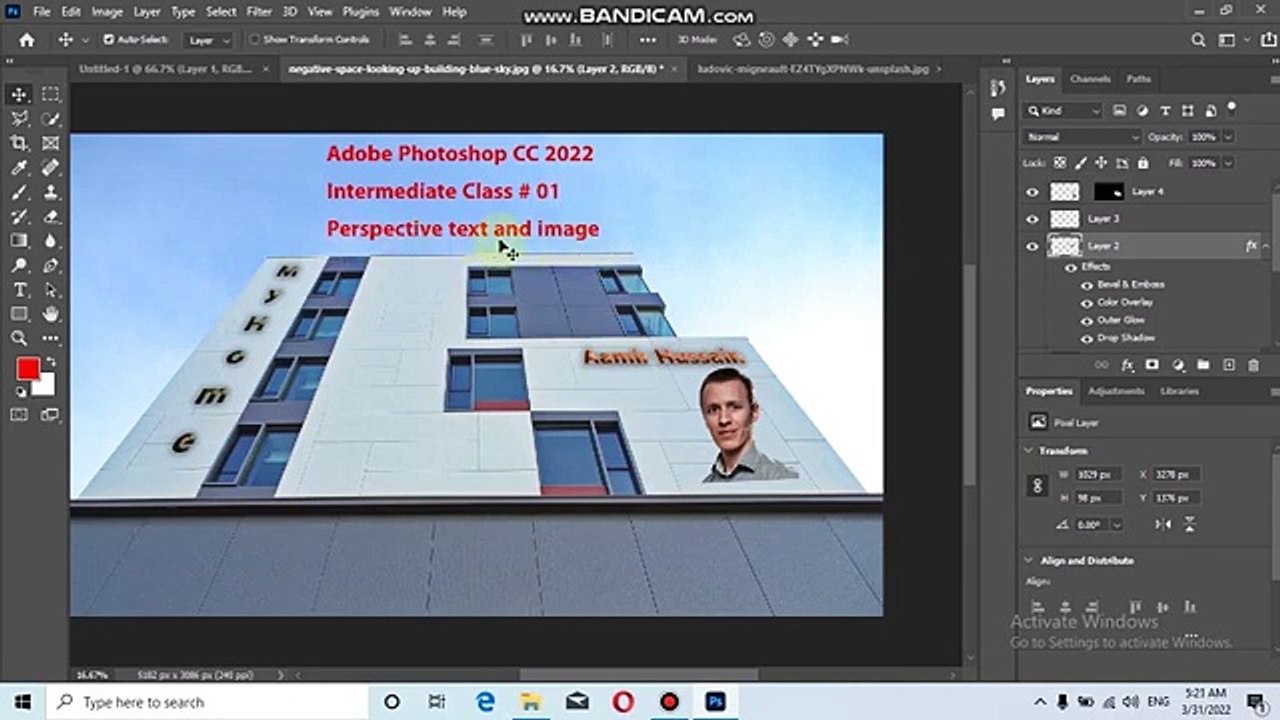Open layer style fx menu at panel bottom
Screen dimensions: 1280x720
coord(1127,366)
